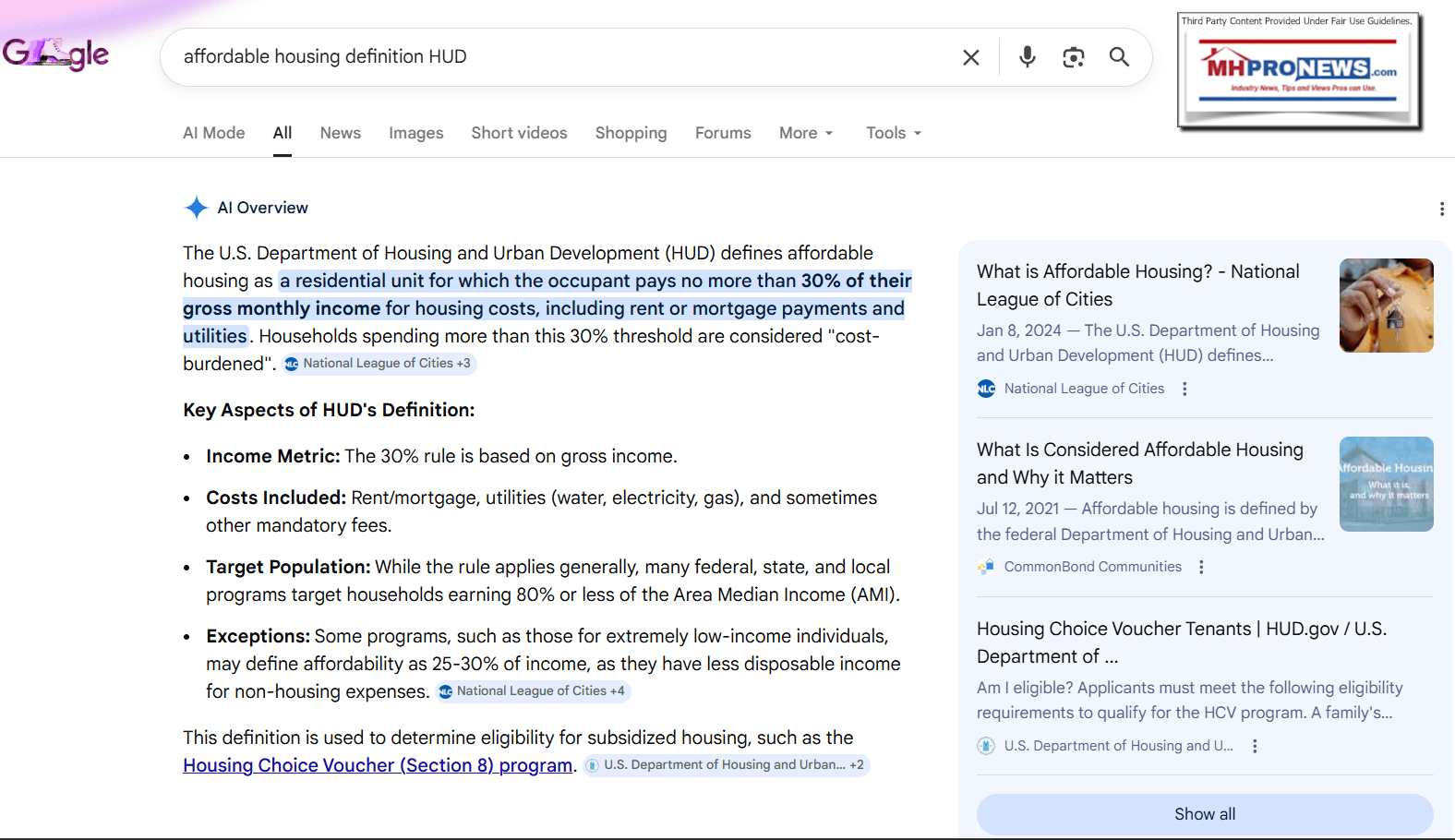Switch to the News tab
Screen dimensions: 1455x840
[340, 133]
